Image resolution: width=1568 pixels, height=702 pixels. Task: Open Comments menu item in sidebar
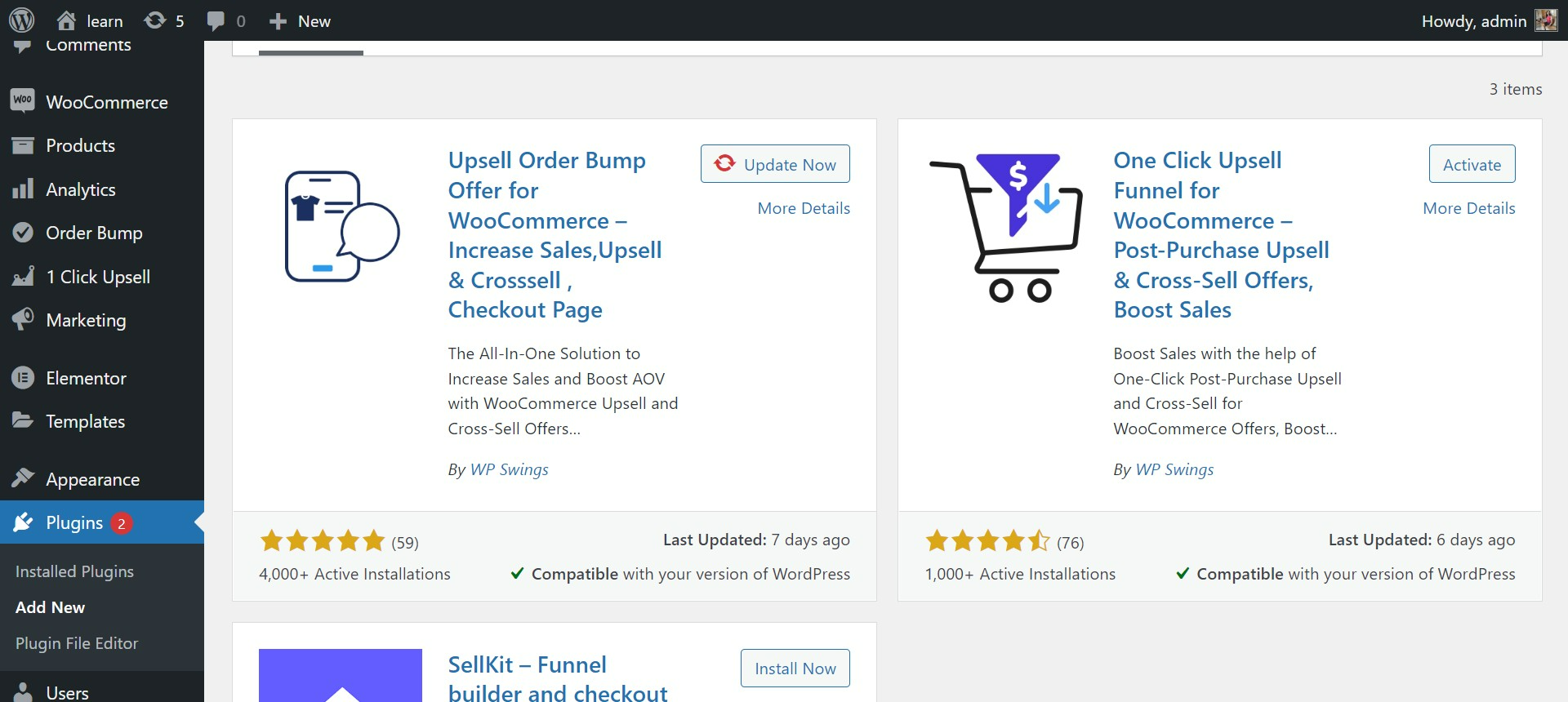coord(88,46)
